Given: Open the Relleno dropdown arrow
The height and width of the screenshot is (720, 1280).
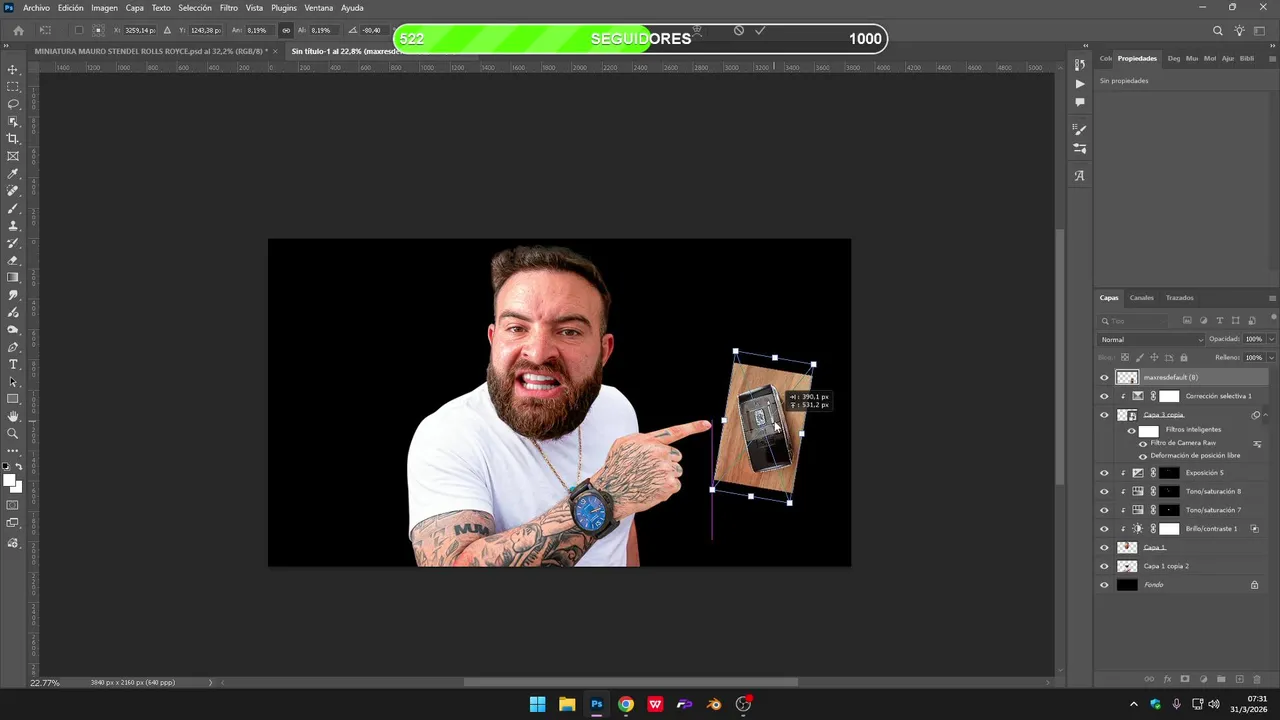Looking at the screenshot, I should (1271, 357).
